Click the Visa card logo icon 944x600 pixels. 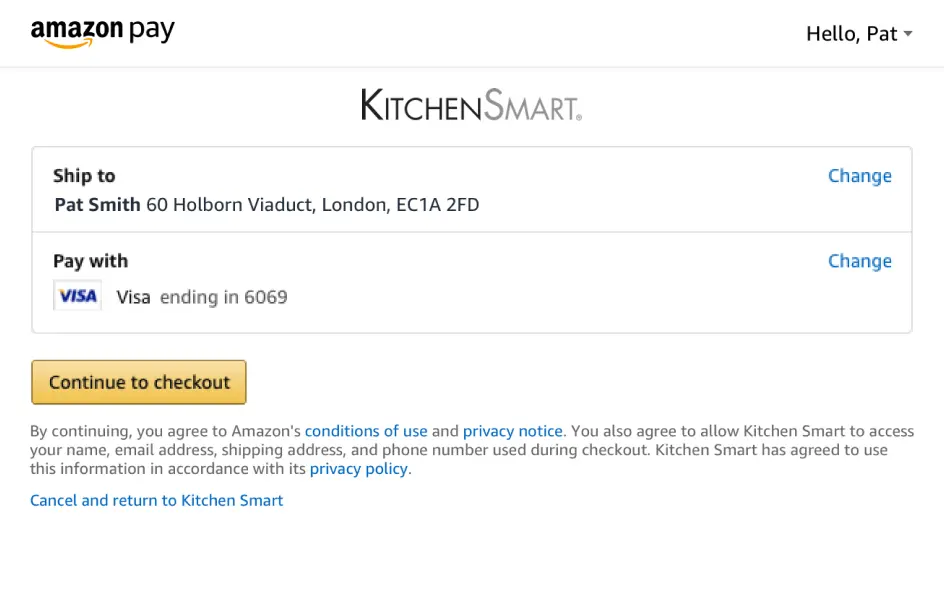click(x=77, y=296)
